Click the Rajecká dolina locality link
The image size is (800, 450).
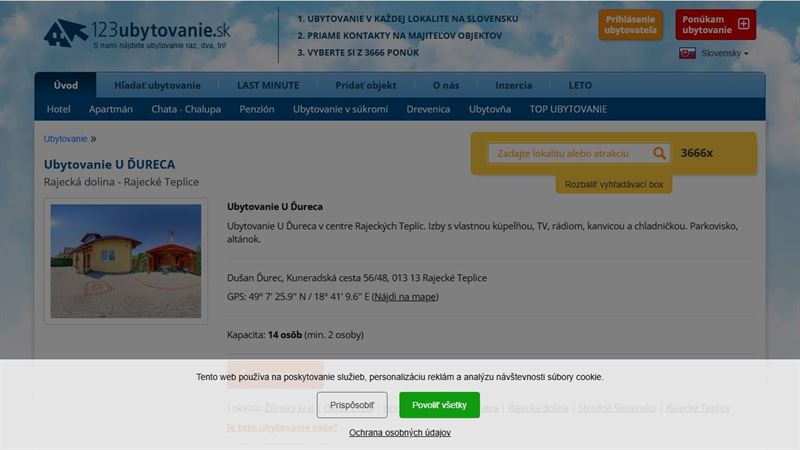[x=538, y=408]
